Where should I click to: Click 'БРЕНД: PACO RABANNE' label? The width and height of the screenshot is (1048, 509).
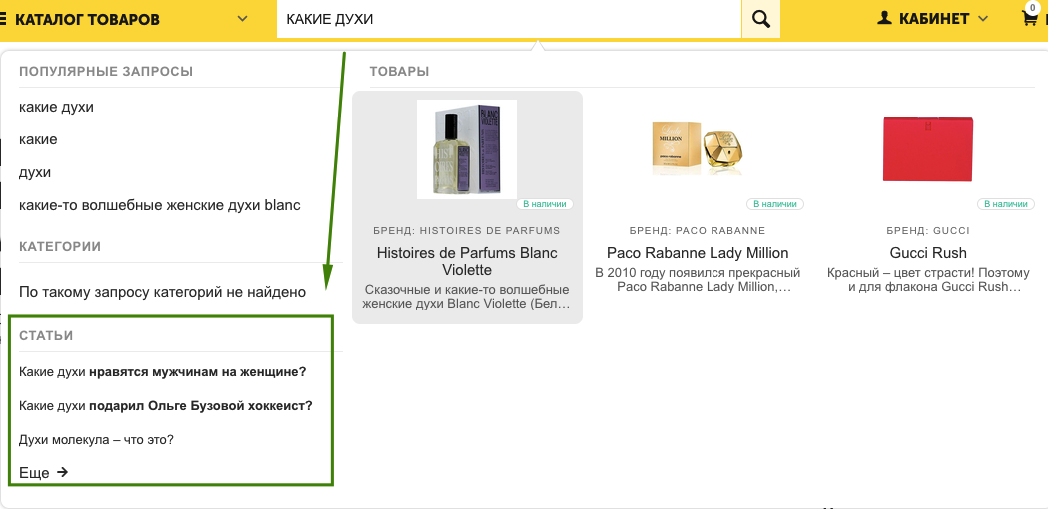[698, 230]
